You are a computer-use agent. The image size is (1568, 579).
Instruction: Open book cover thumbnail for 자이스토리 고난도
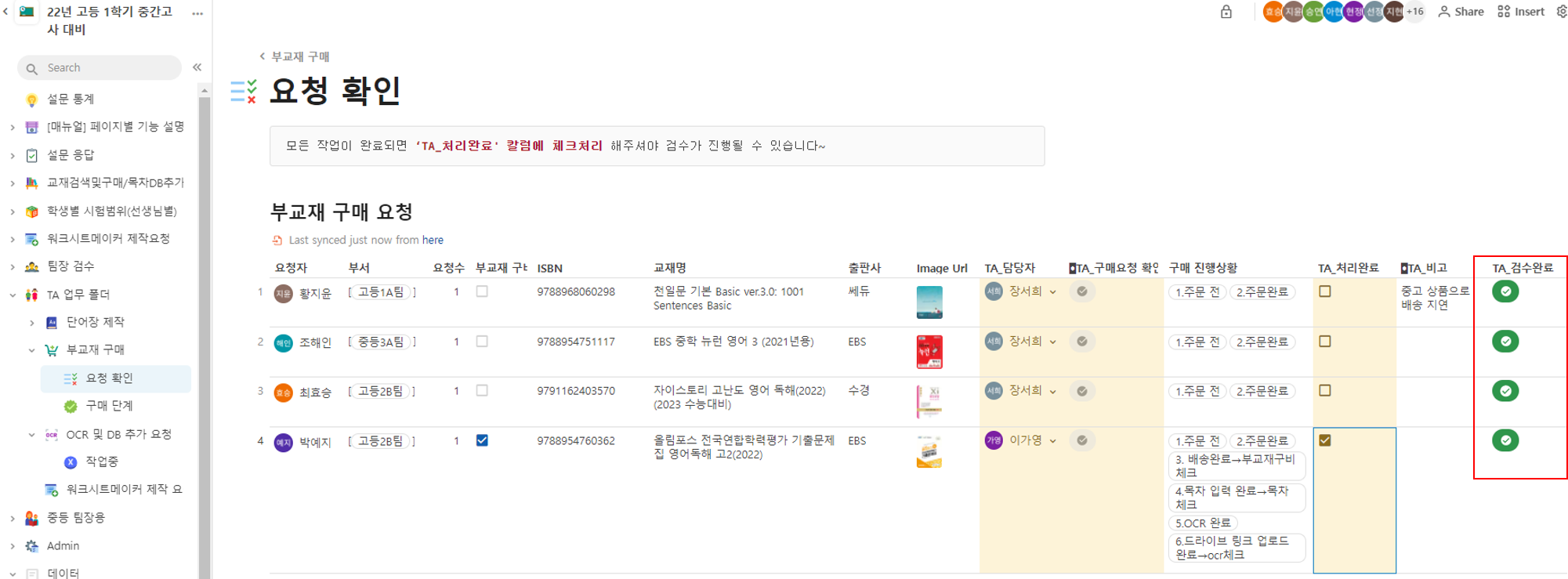click(x=929, y=402)
